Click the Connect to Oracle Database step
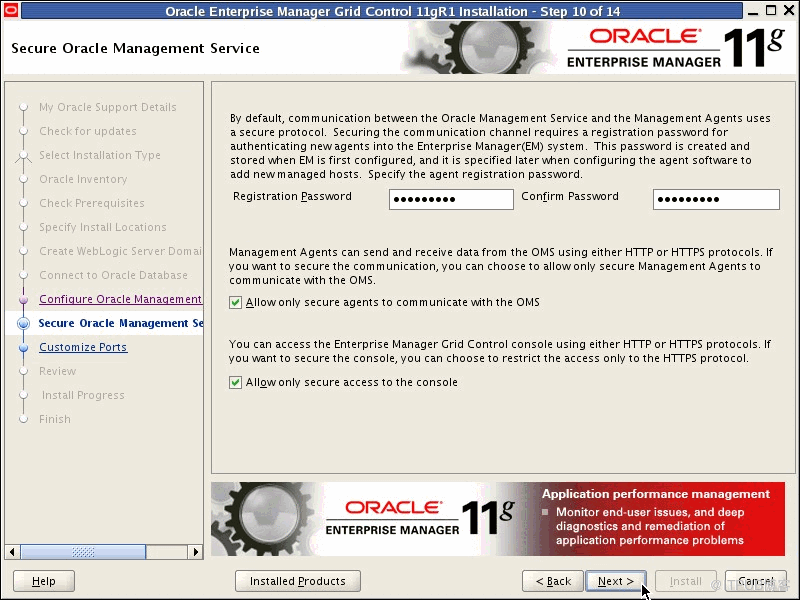This screenshot has height=600, width=800. [x=113, y=275]
